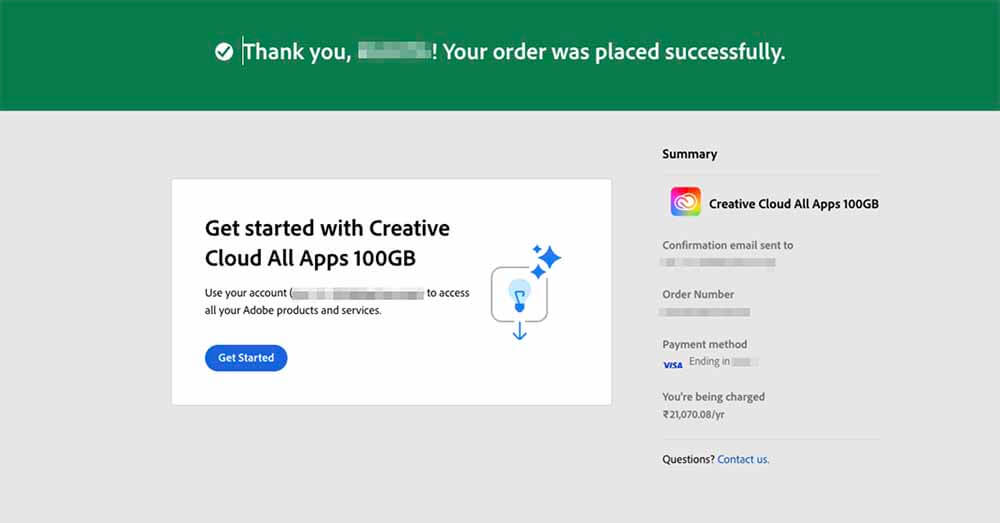Click the blurred account email in the card
1000x523 pixels.
click(358, 294)
